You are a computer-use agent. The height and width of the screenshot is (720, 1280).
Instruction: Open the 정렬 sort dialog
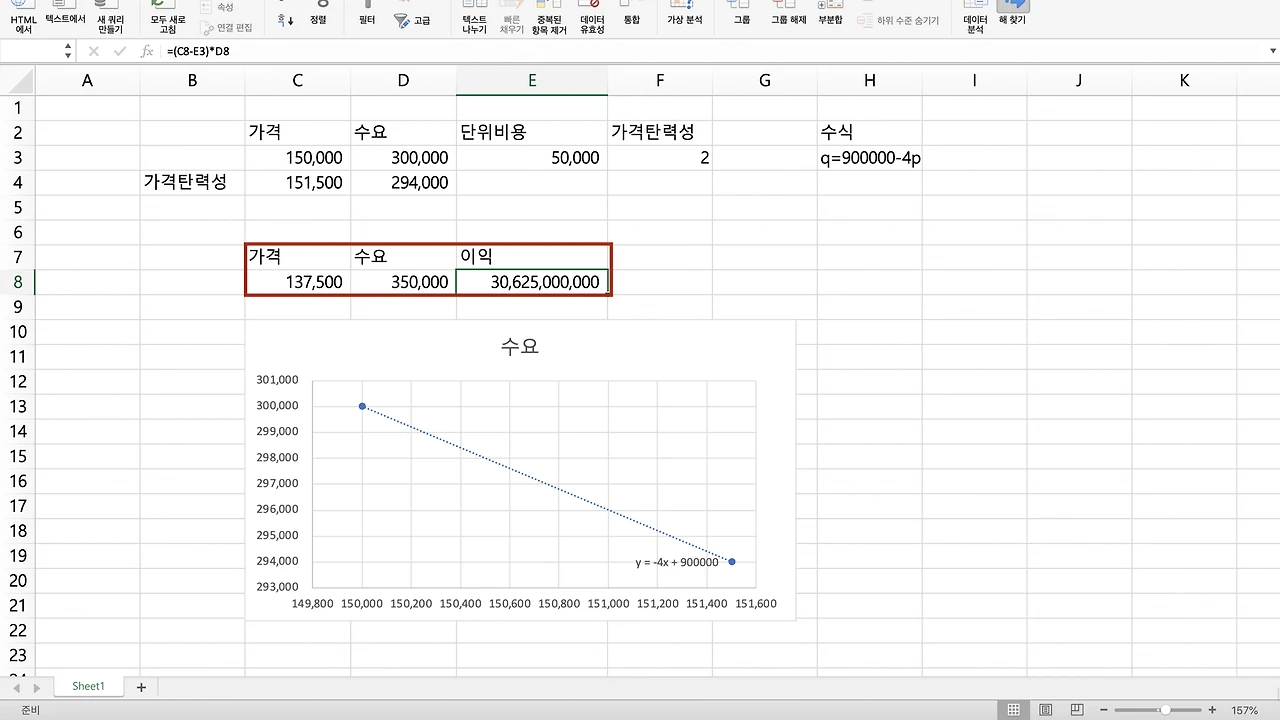(318, 15)
